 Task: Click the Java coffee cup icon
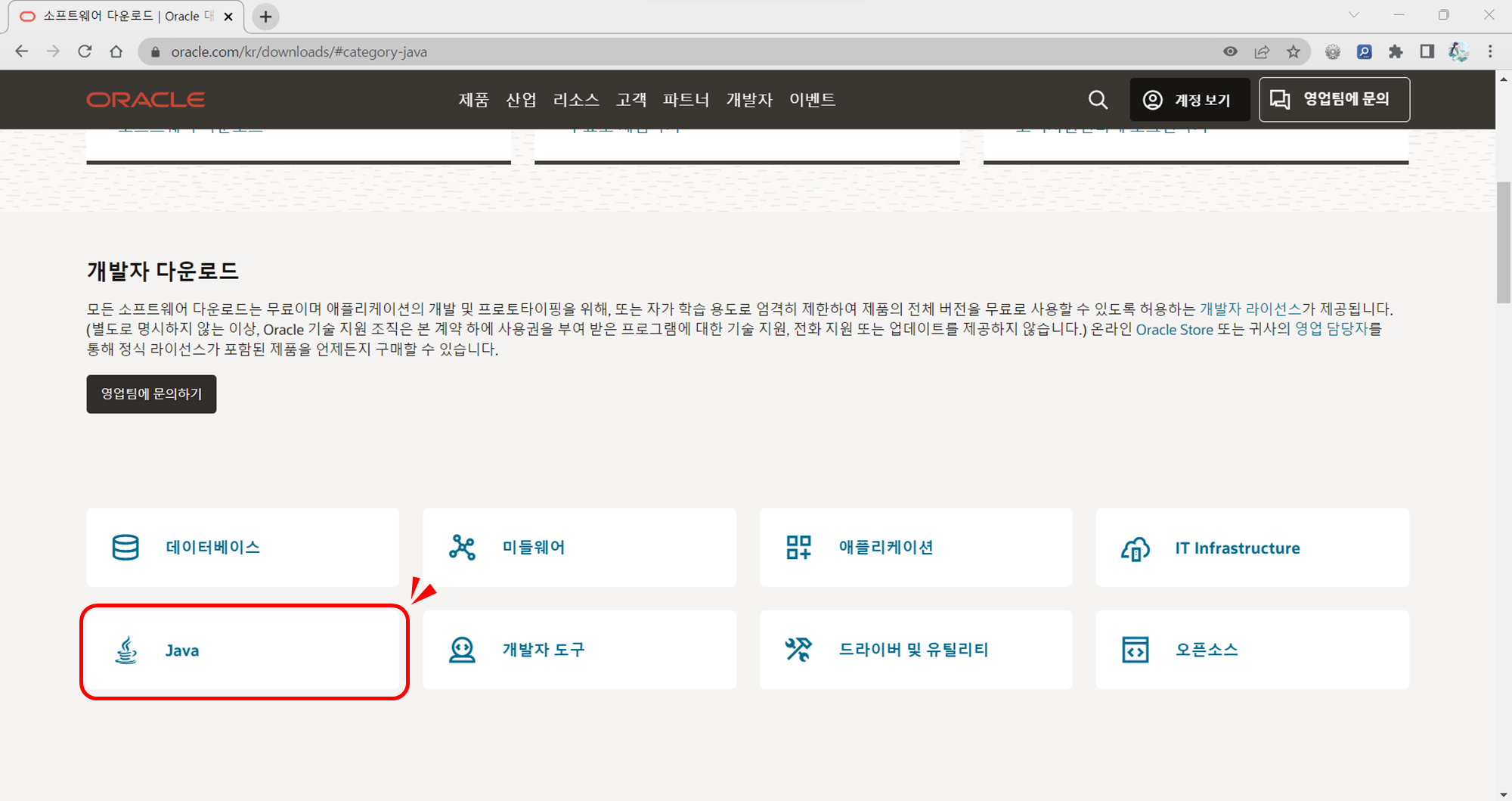coord(125,650)
